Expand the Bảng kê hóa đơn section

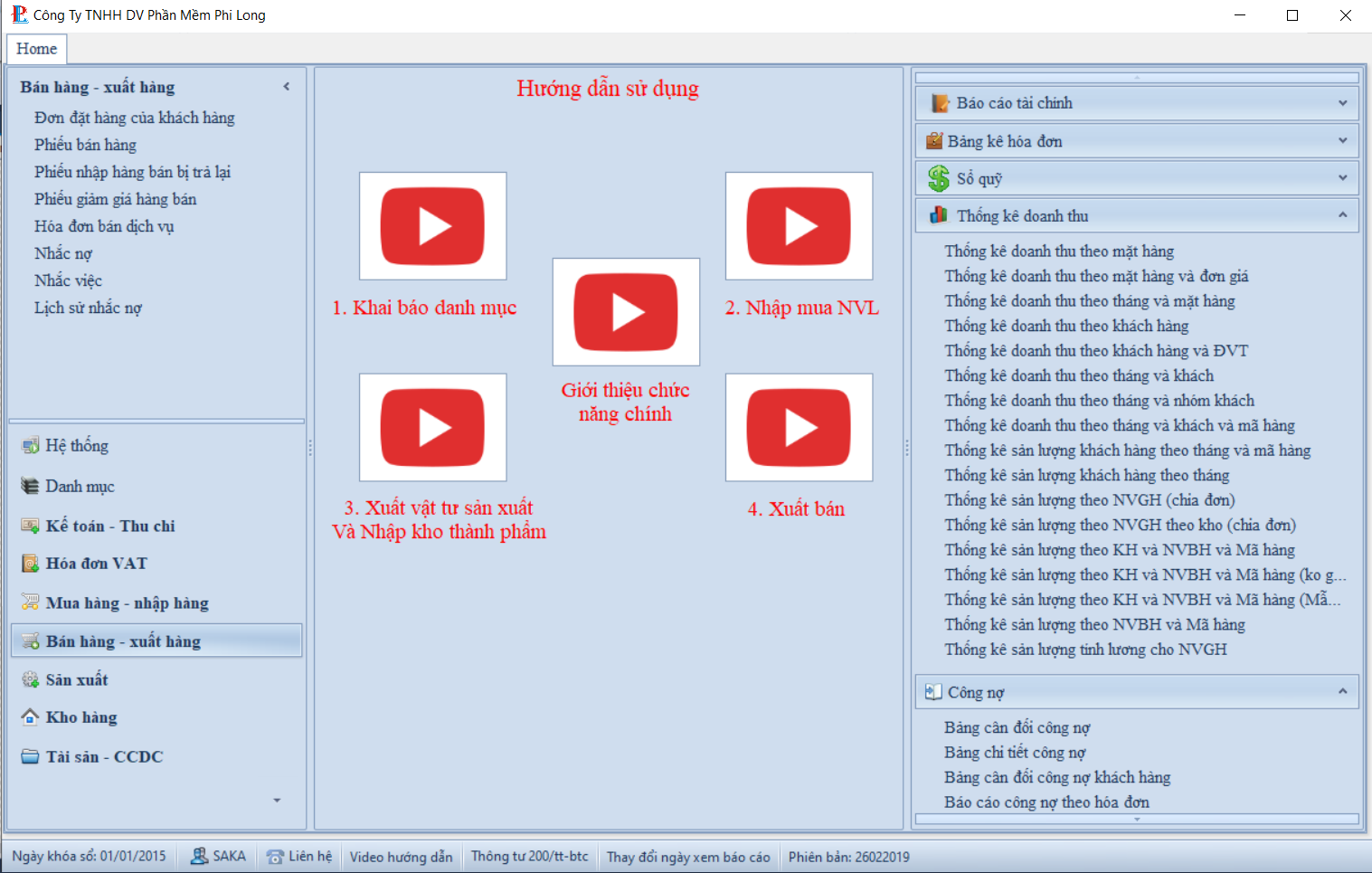pyautogui.click(x=1342, y=140)
